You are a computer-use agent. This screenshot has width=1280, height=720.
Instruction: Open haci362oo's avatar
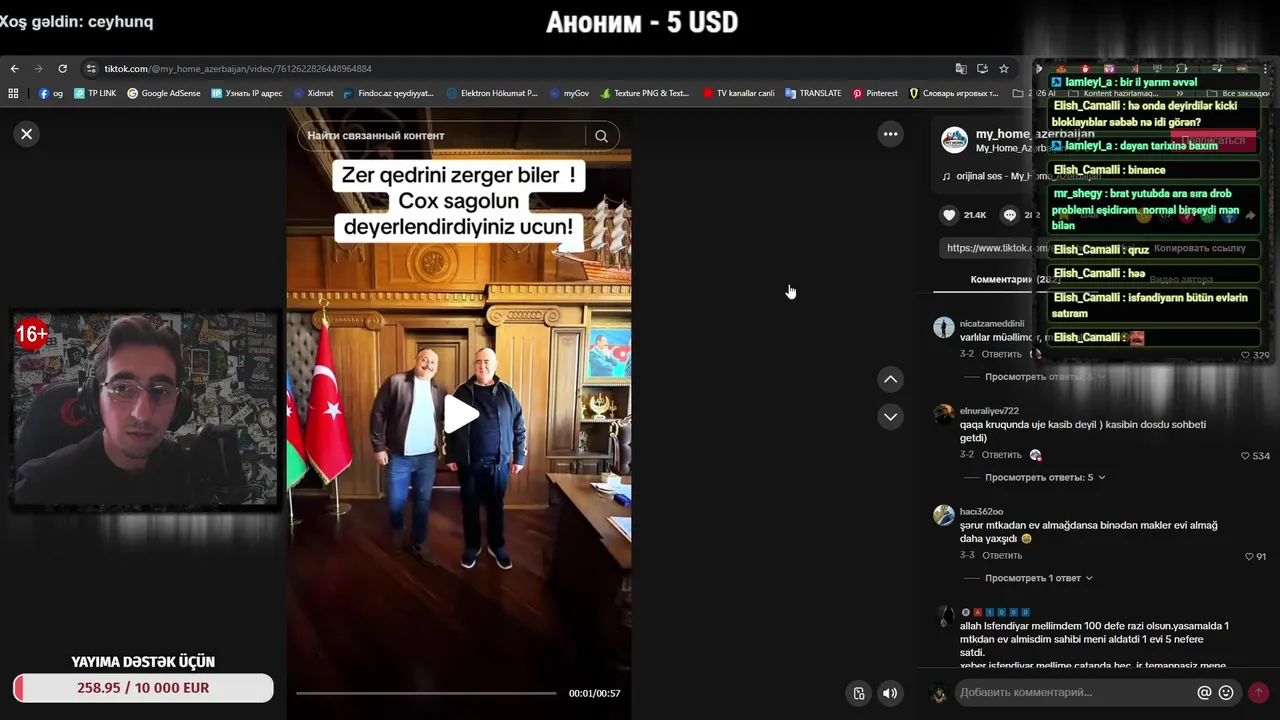coord(944,515)
